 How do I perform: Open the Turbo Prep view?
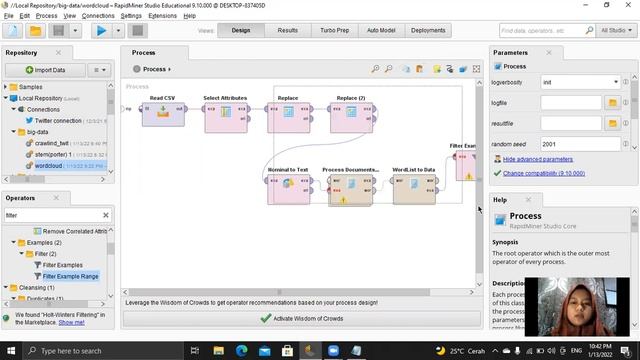point(335,31)
